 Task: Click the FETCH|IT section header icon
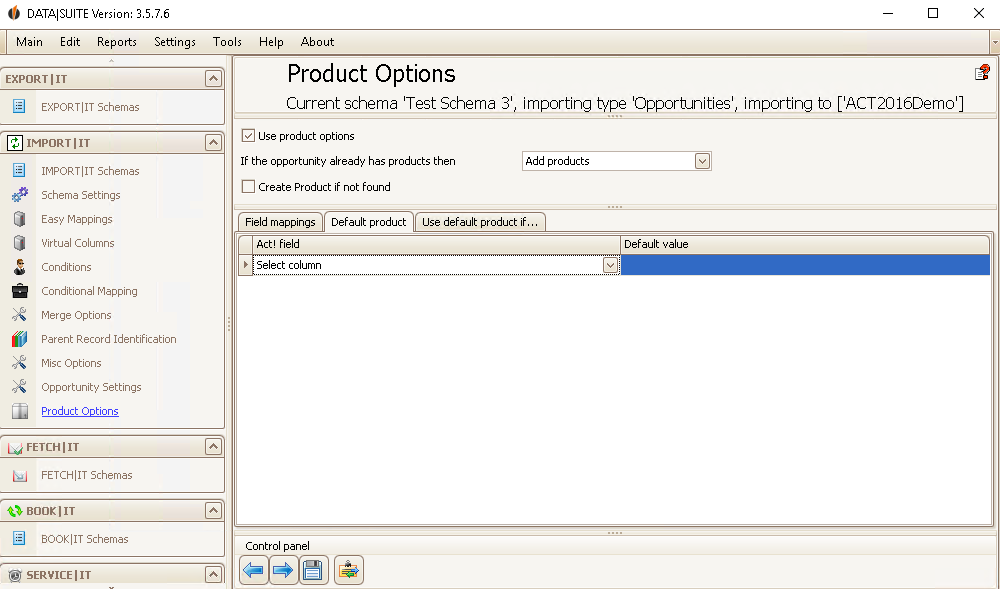pos(15,447)
